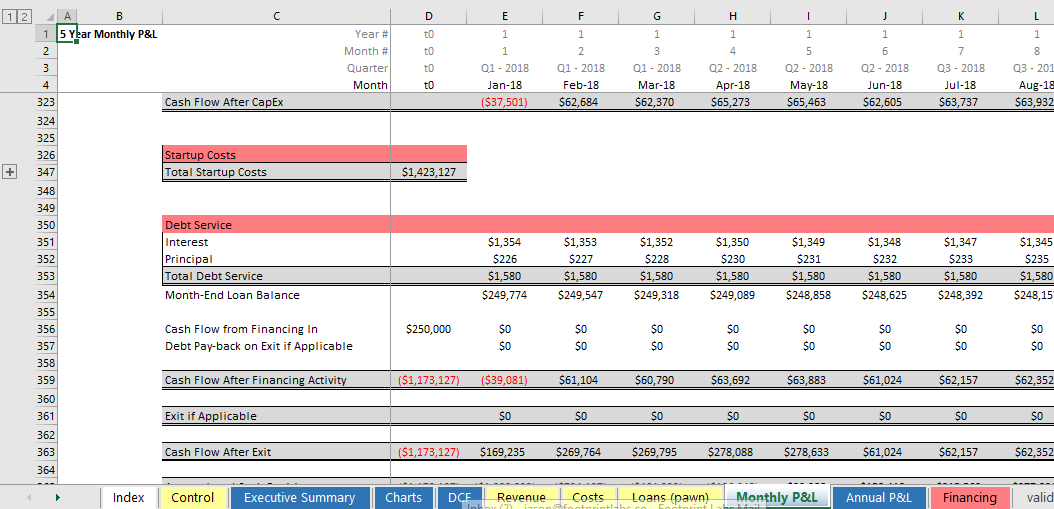Select Feb-18 principal value $227

[581, 259]
